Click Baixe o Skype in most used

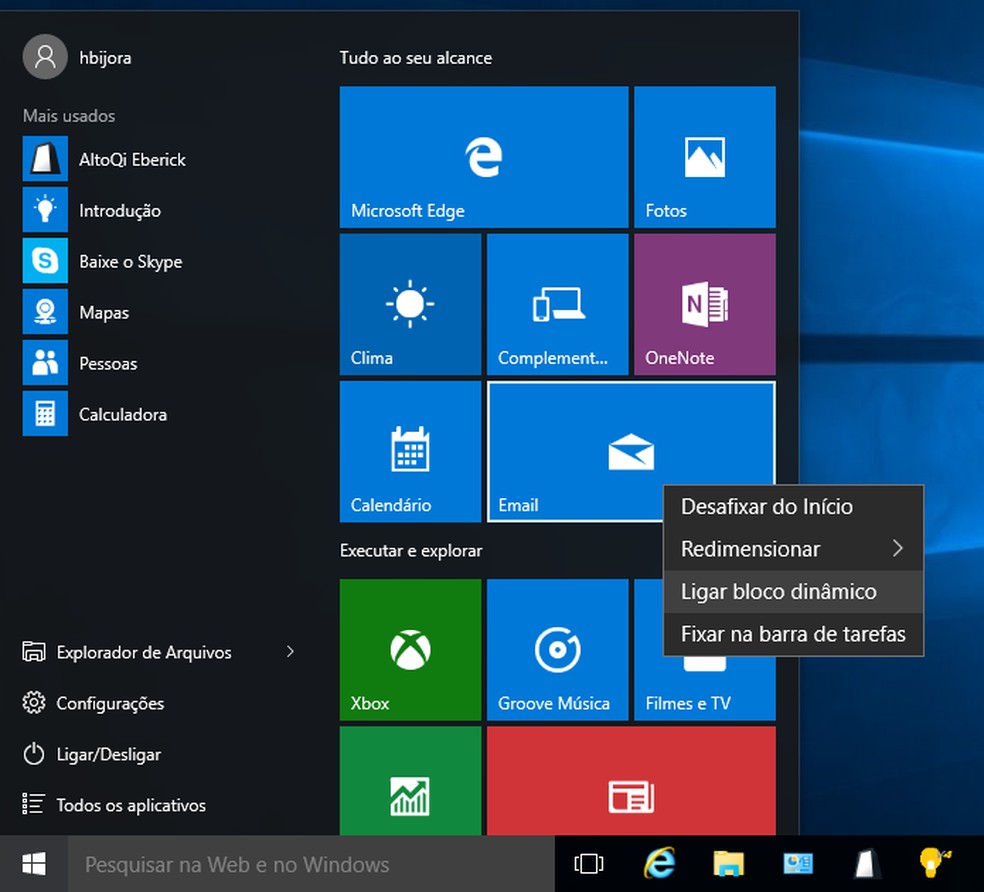tap(130, 262)
